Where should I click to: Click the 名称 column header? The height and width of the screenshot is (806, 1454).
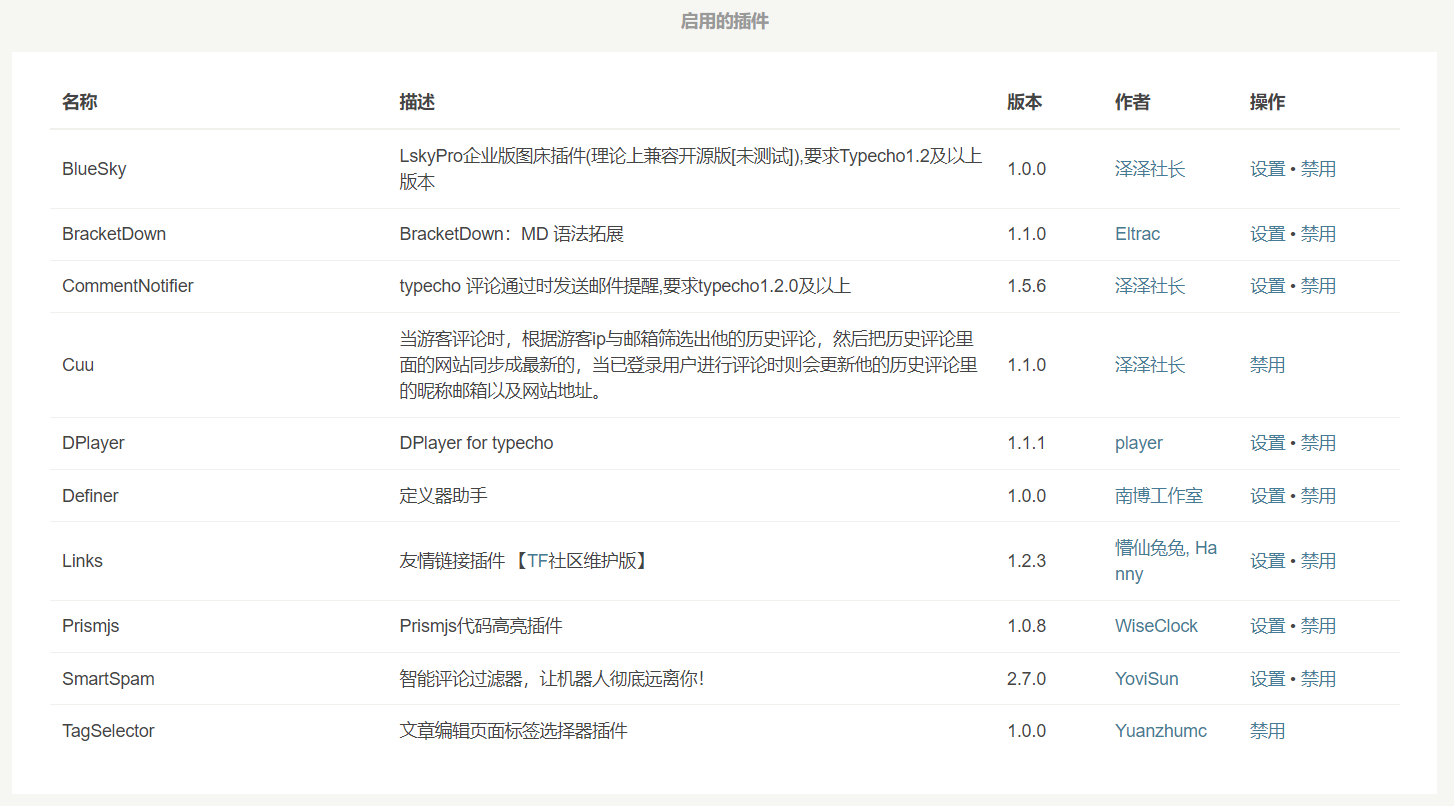point(80,102)
